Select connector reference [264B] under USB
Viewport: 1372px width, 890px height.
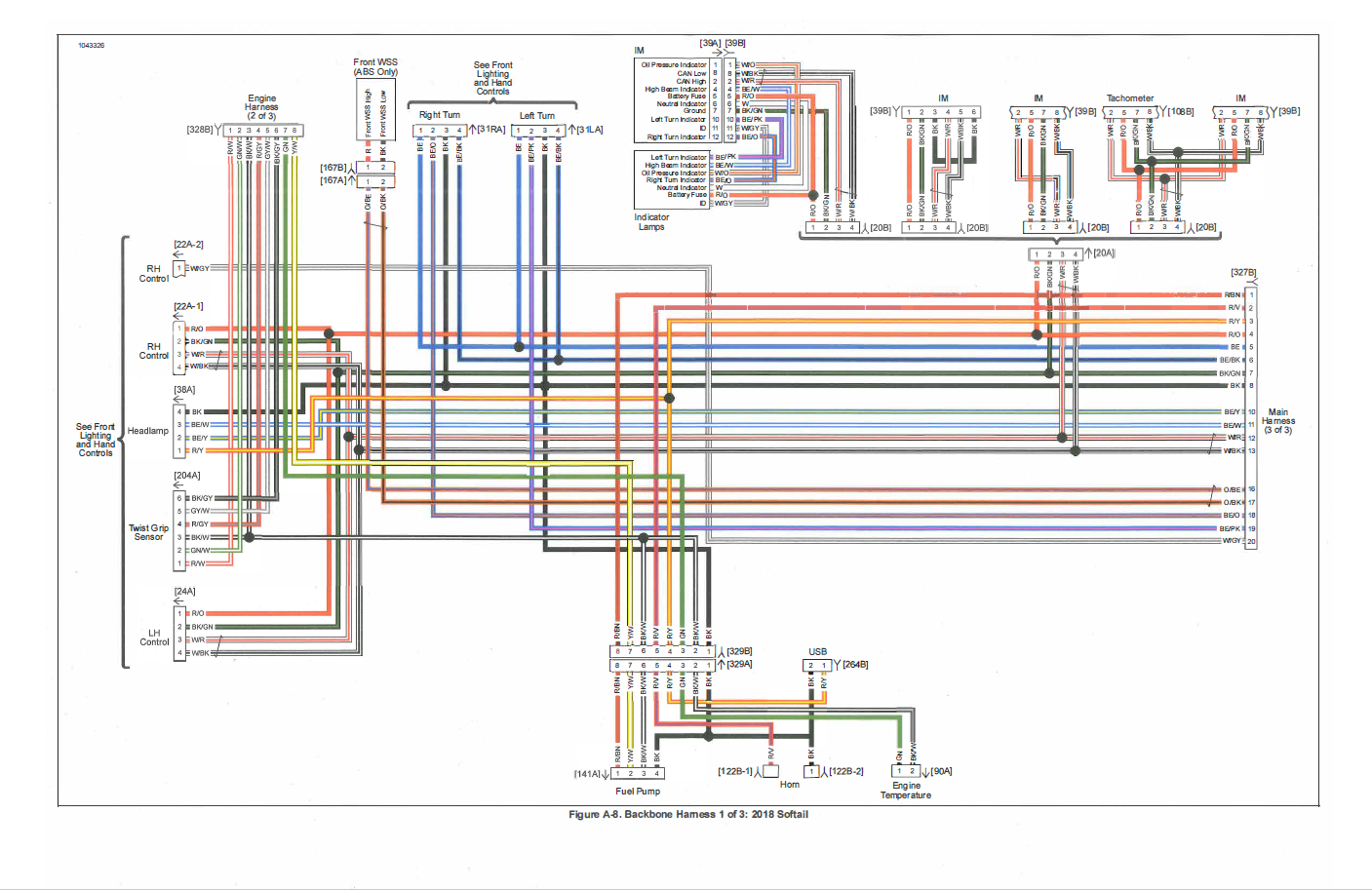pyautogui.click(x=855, y=665)
